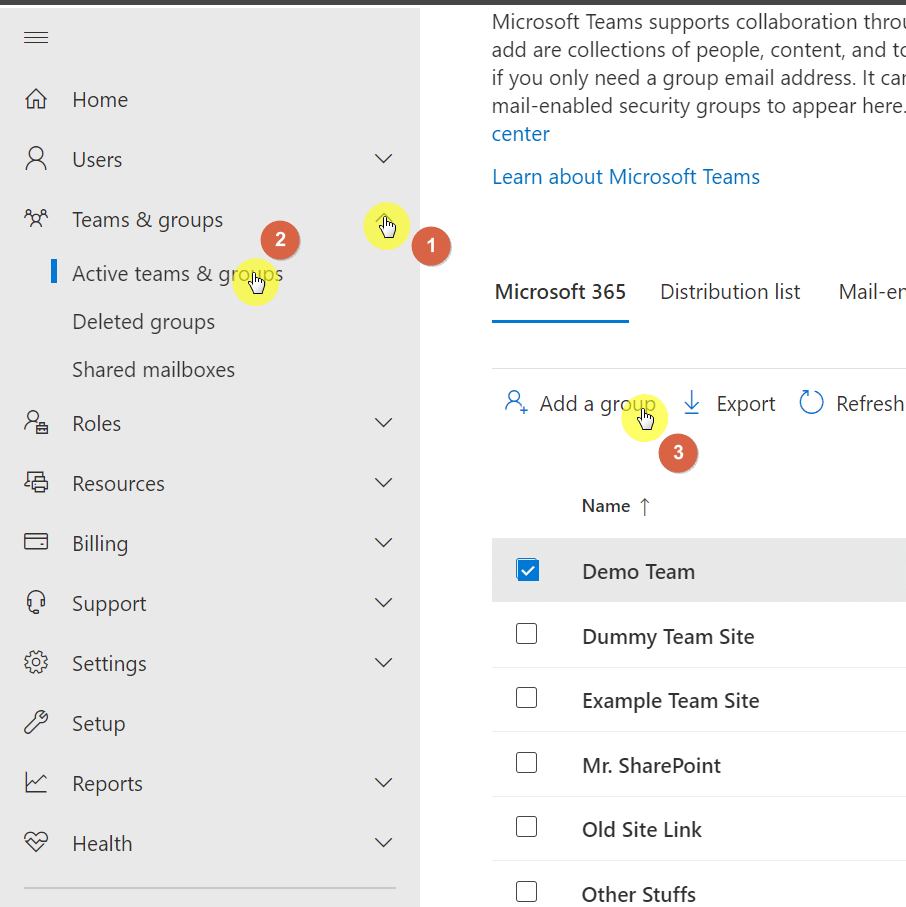Expand the Settings section chevron
906x907 pixels.
click(384, 662)
